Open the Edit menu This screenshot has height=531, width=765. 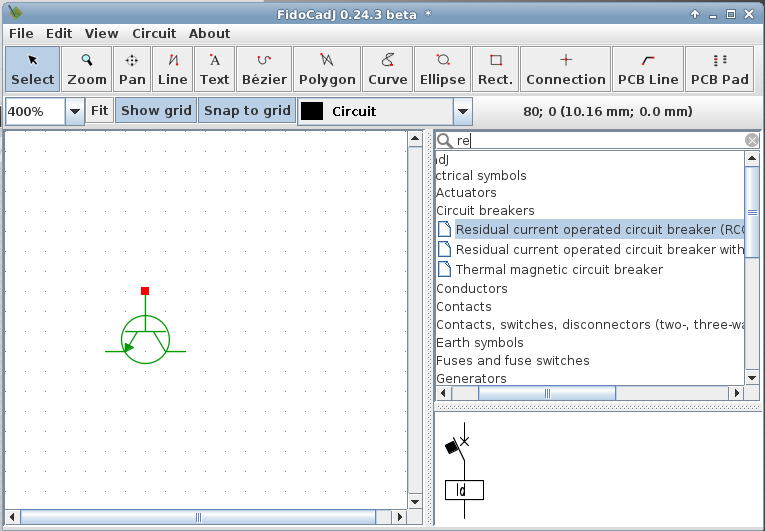point(59,33)
